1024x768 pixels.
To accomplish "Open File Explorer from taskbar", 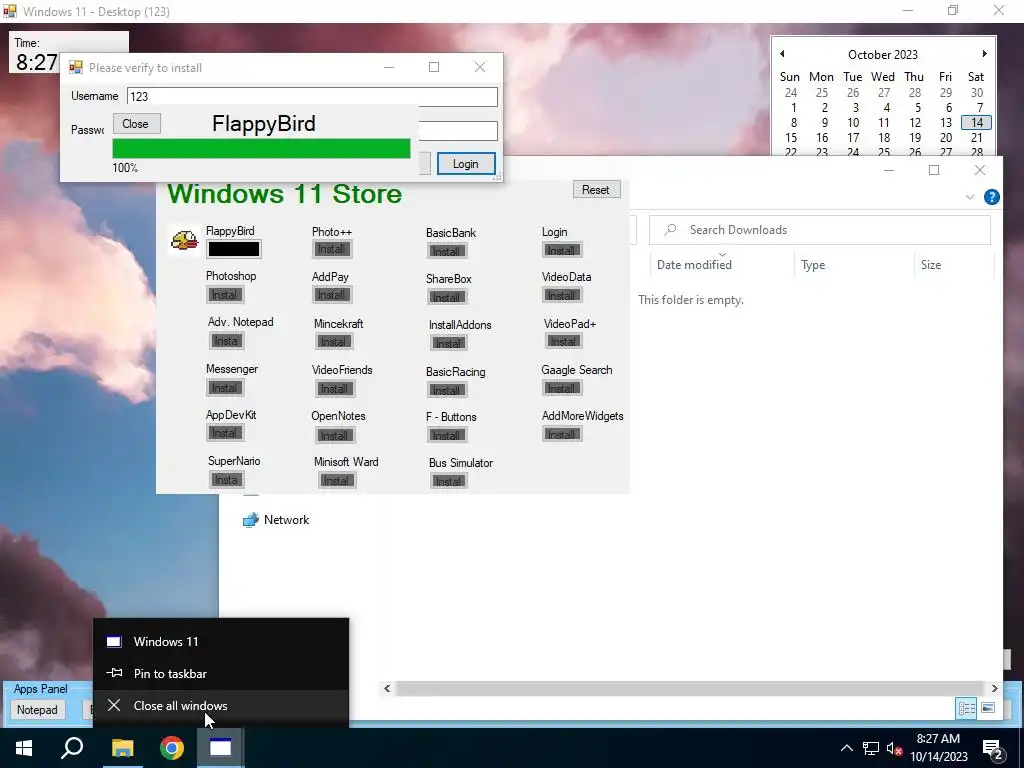I will tap(122, 748).
